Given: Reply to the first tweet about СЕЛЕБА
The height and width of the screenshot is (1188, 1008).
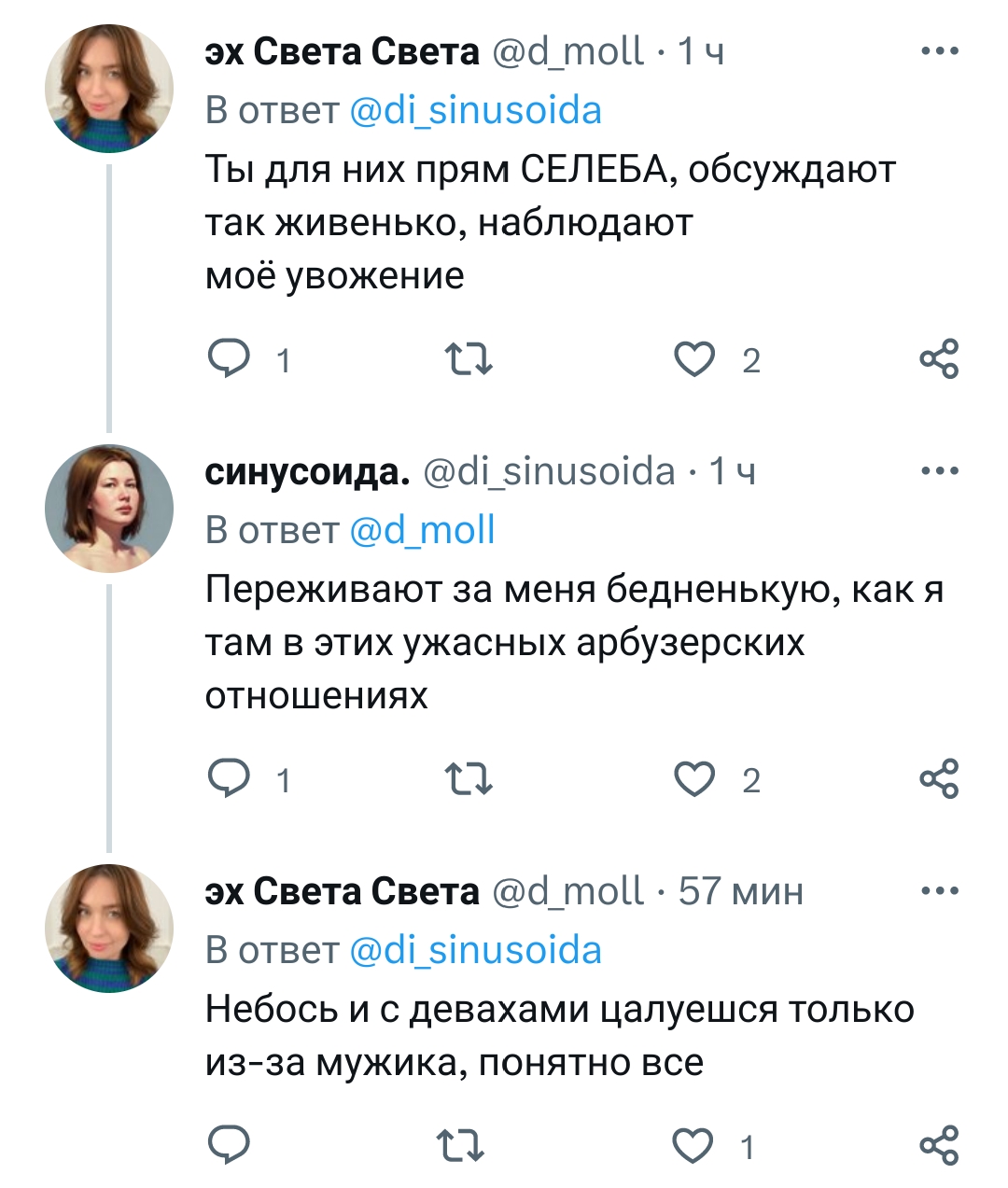Looking at the screenshot, I should click(229, 358).
